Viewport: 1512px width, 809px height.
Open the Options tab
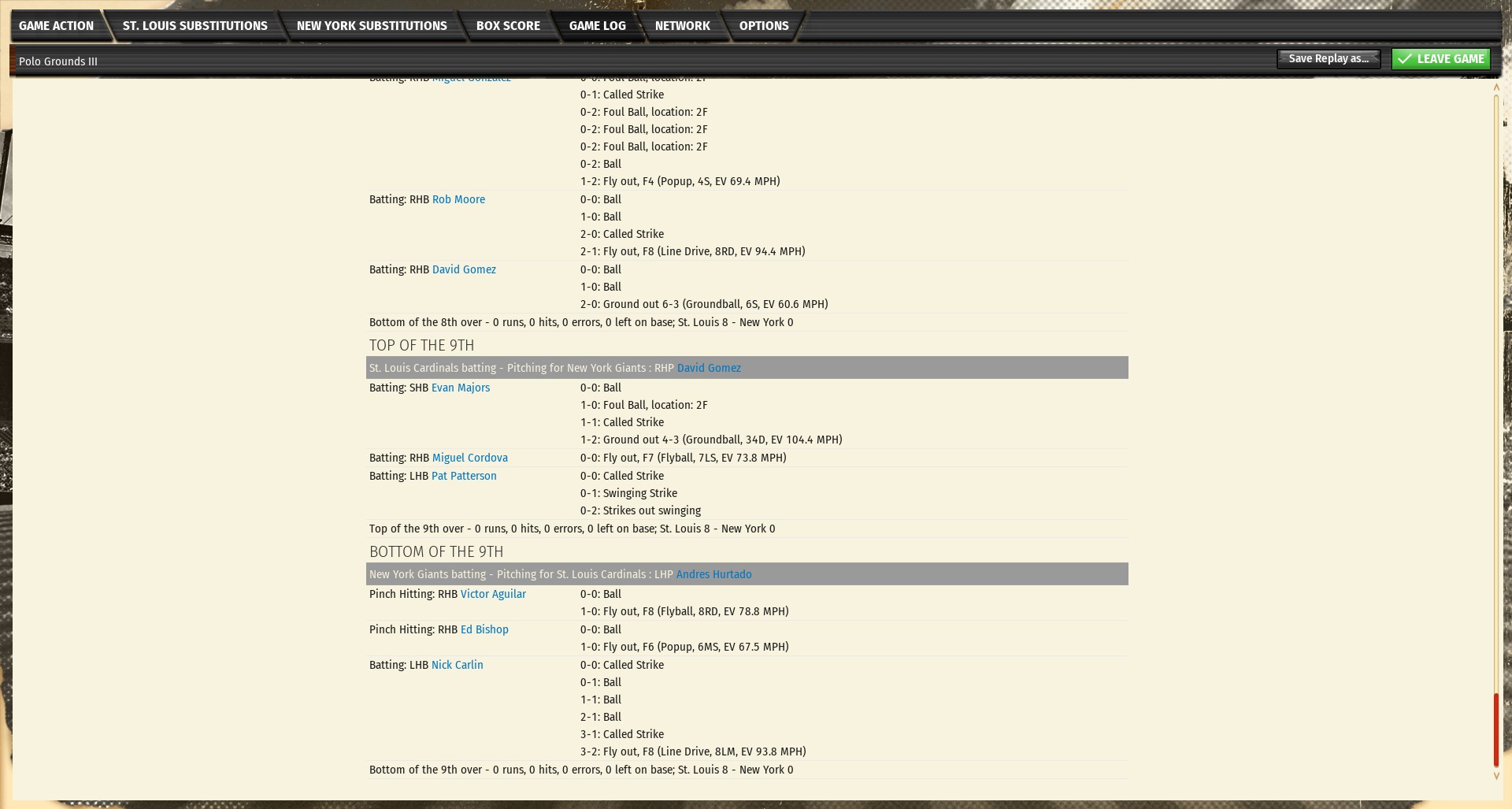click(763, 26)
